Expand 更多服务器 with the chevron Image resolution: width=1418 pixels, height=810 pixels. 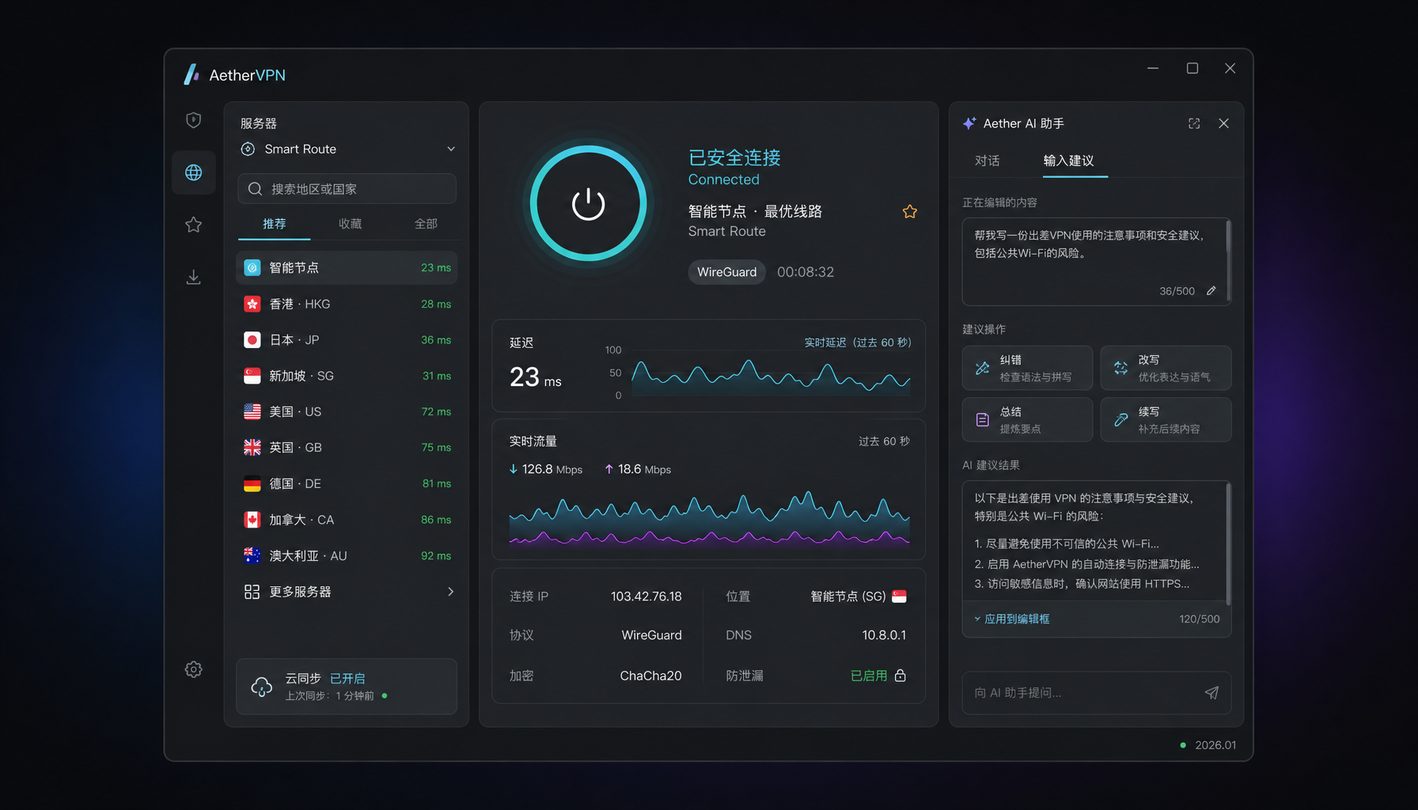(450, 592)
